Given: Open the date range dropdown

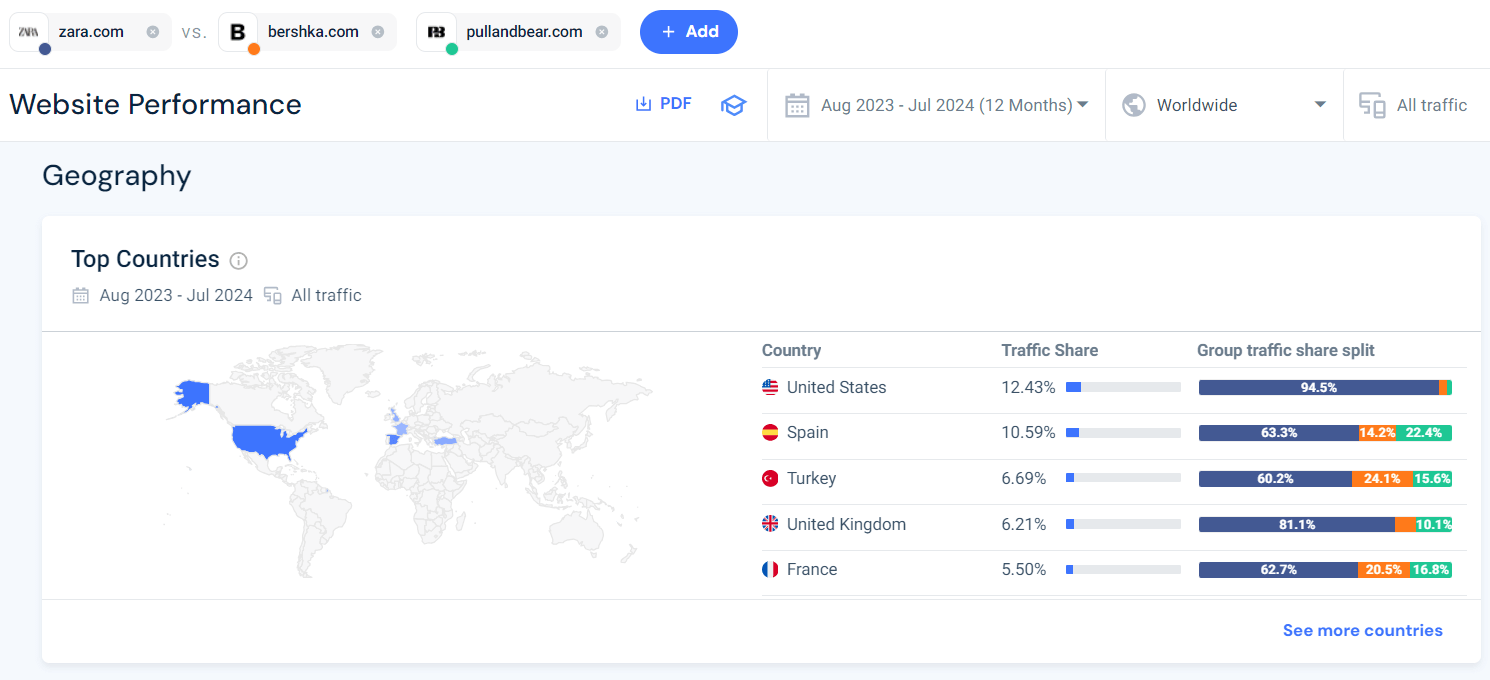Looking at the screenshot, I should (936, 105).
